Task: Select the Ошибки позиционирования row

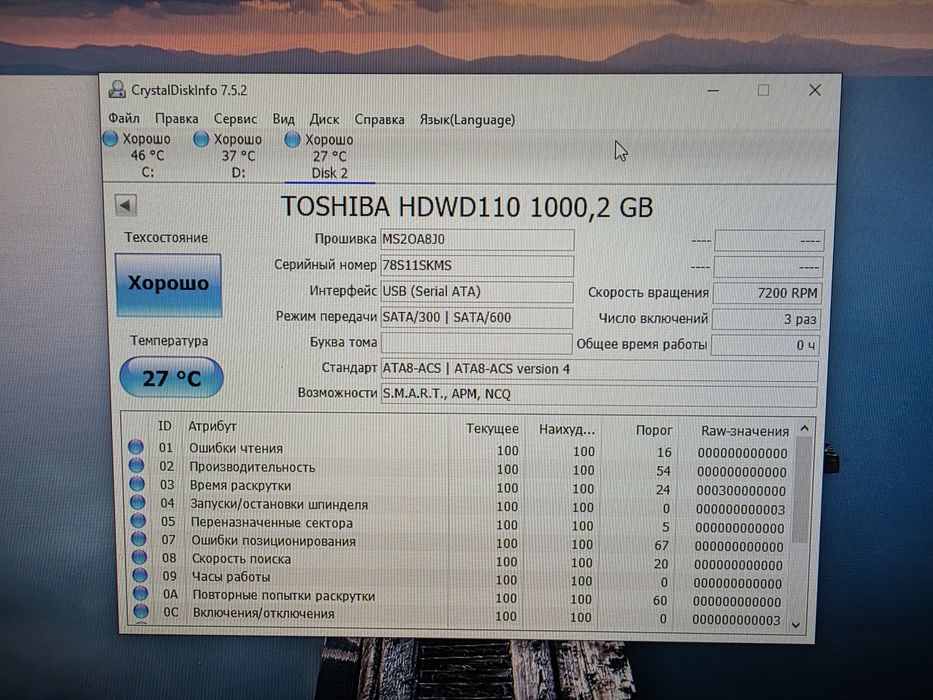Action: 457,542
